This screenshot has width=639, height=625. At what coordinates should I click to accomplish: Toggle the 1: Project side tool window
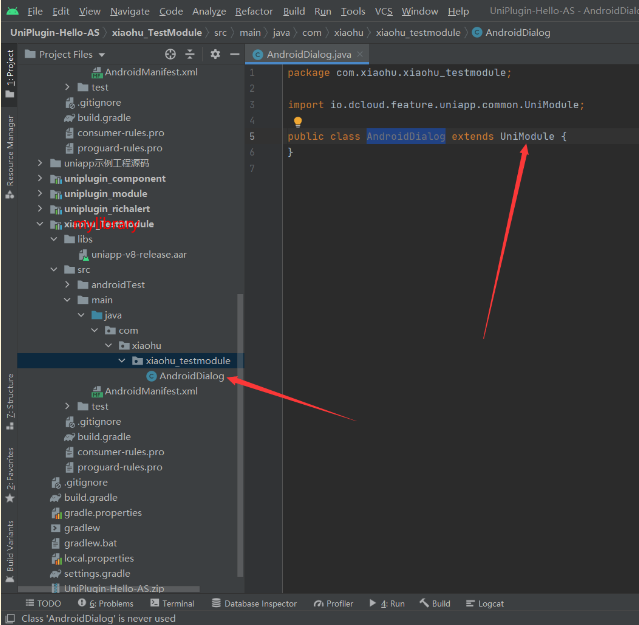click(x=10, y=74)
